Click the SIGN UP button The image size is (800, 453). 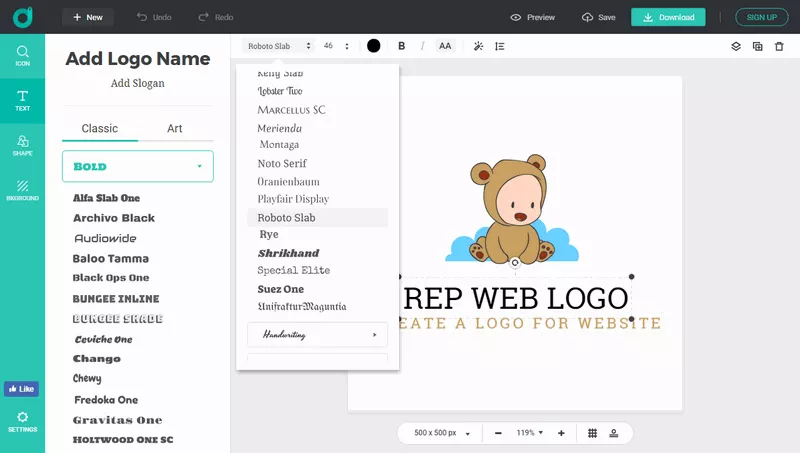[x=762, y=17]
